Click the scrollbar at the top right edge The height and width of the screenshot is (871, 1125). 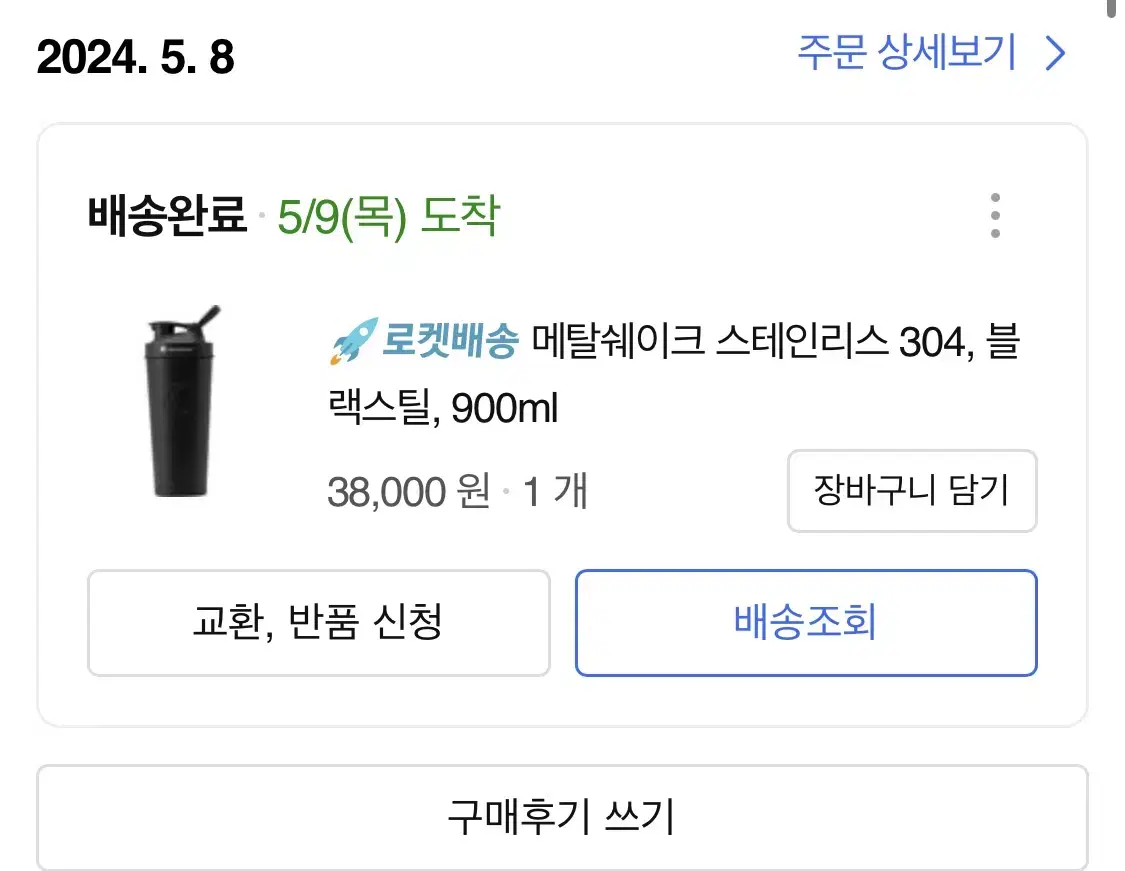tap(1112, 9)
